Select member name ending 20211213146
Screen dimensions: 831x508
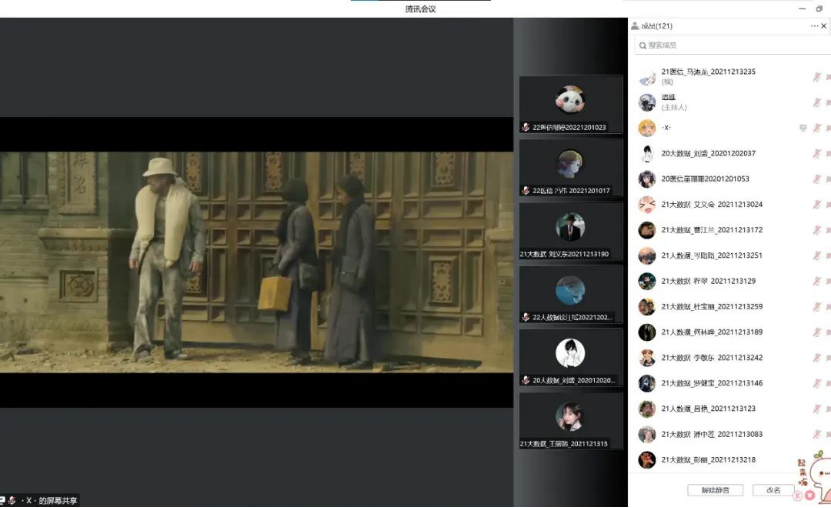point(712,383)
